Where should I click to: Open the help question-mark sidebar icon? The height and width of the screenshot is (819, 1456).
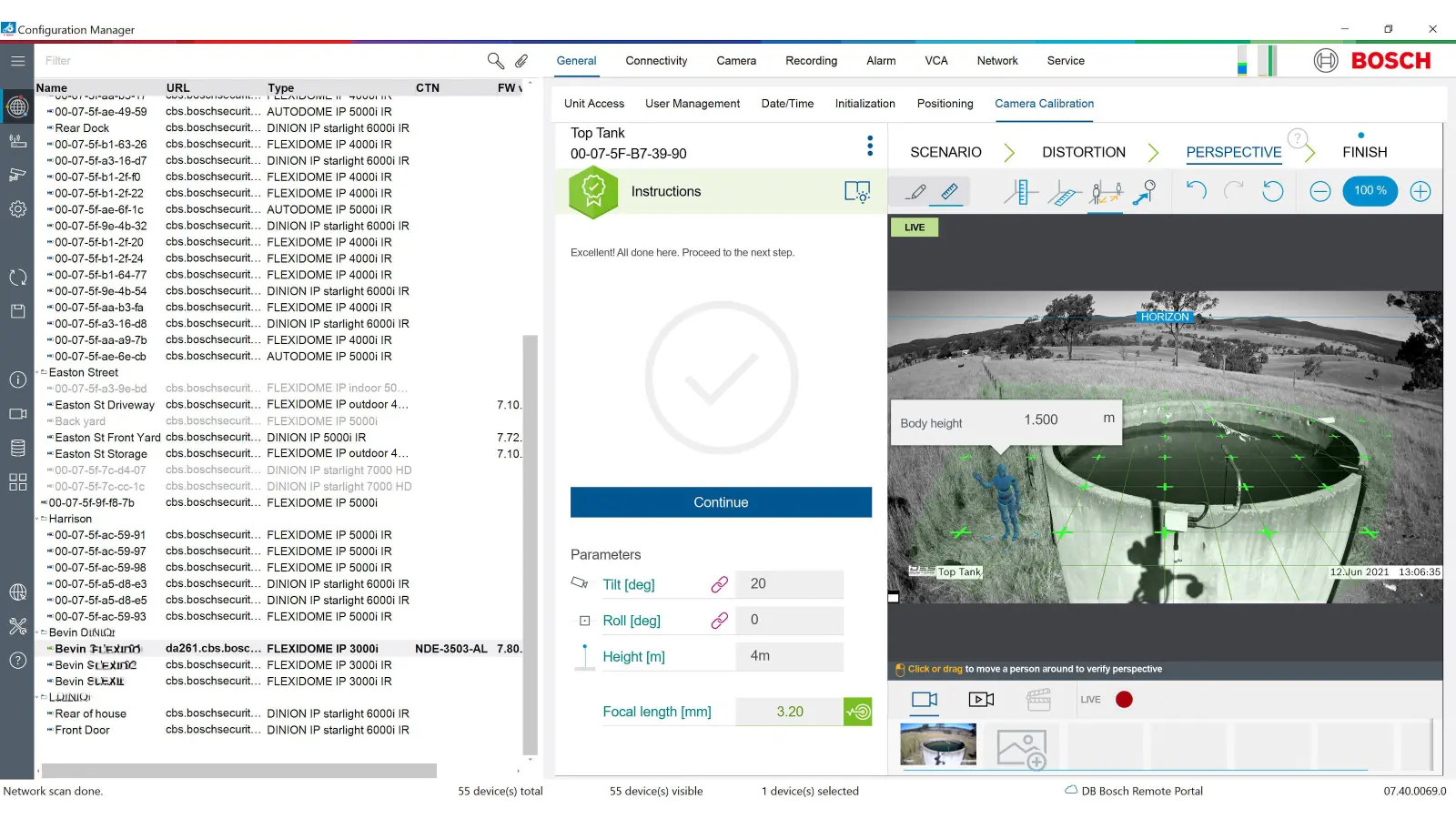click(x=17, y=661)
